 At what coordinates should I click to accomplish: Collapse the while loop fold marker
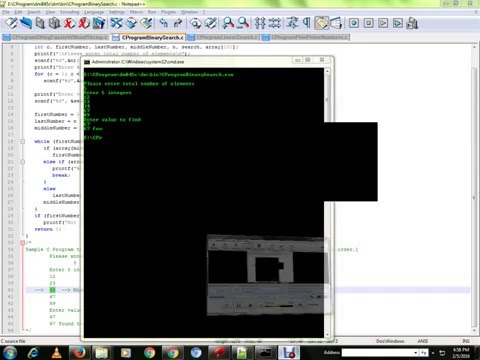pos(23,141)
